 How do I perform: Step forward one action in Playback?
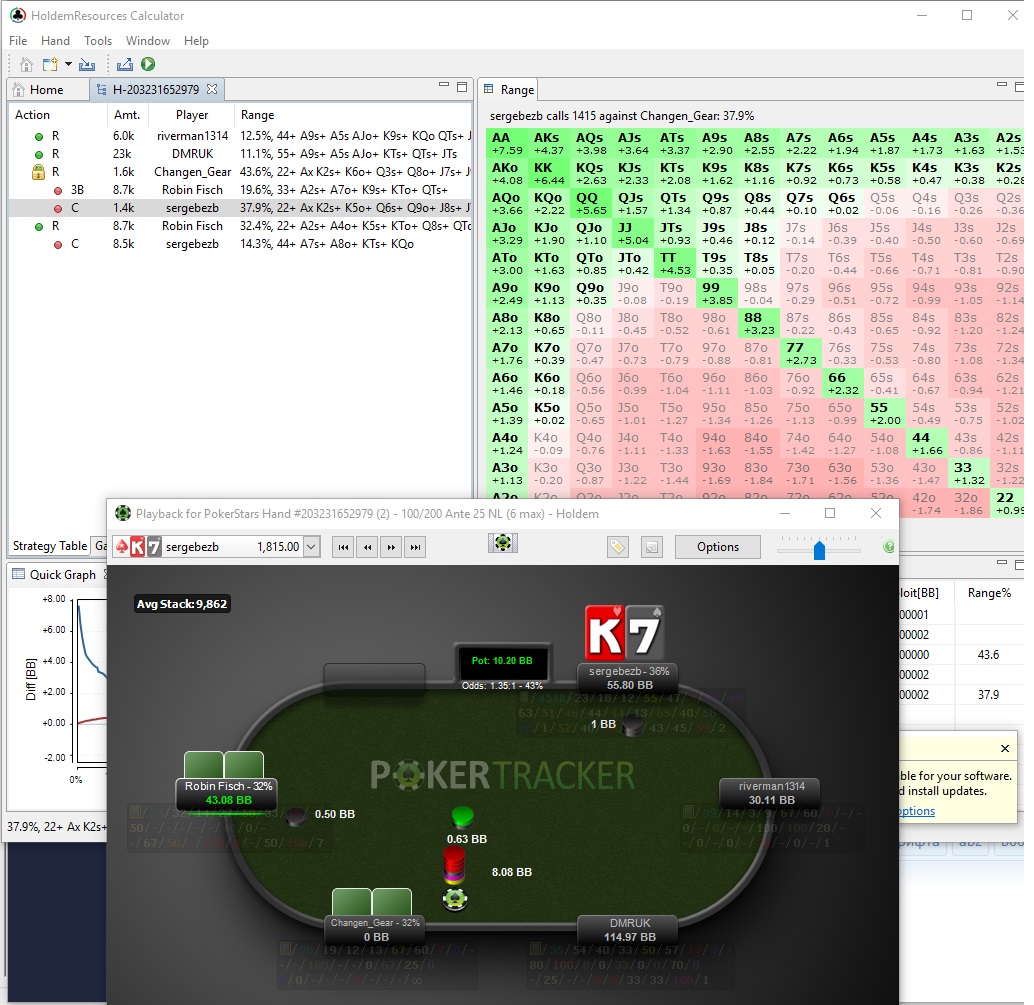pyautogui.click(x=391, y=547)
